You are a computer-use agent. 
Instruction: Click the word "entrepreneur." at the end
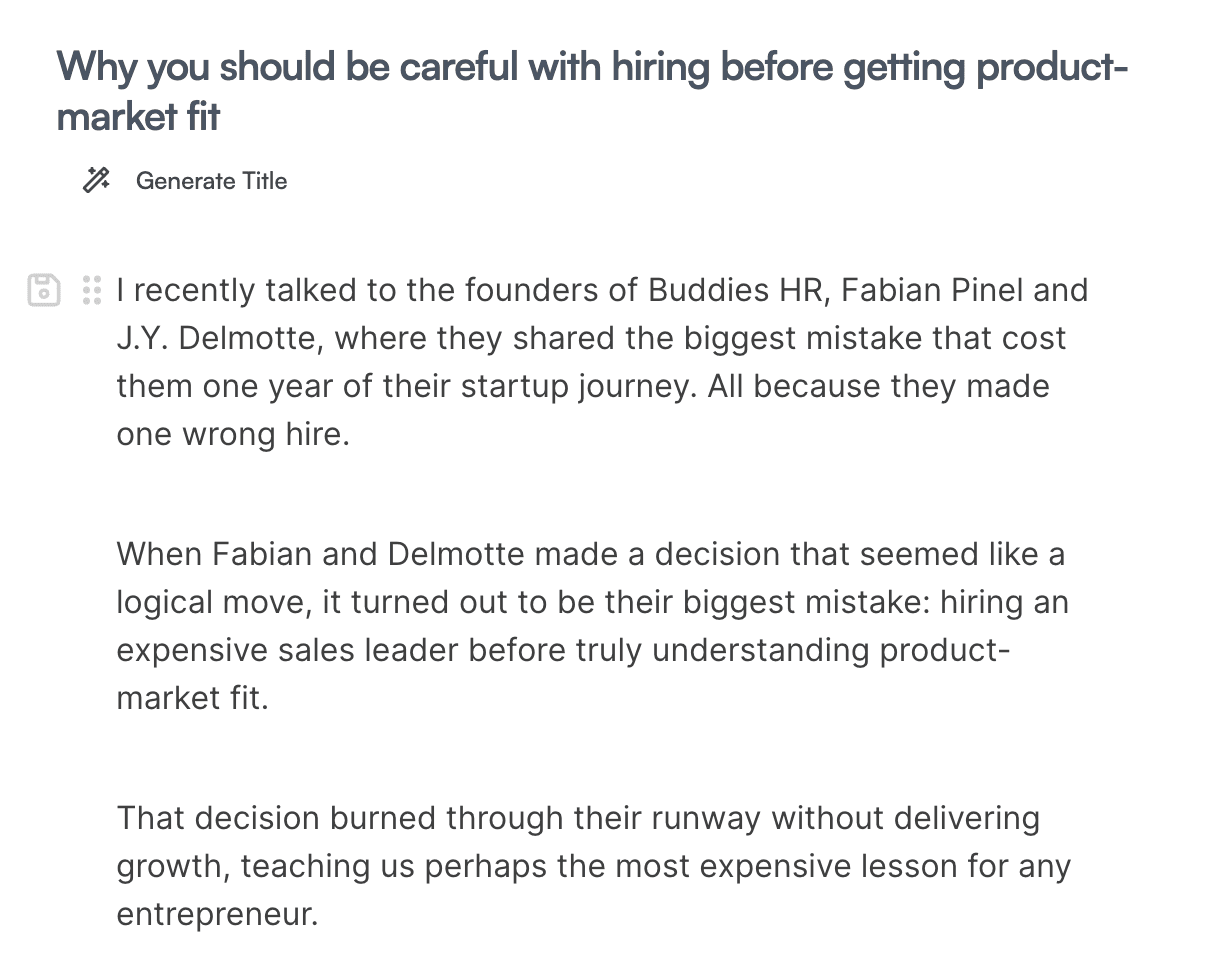coord(217,914)
